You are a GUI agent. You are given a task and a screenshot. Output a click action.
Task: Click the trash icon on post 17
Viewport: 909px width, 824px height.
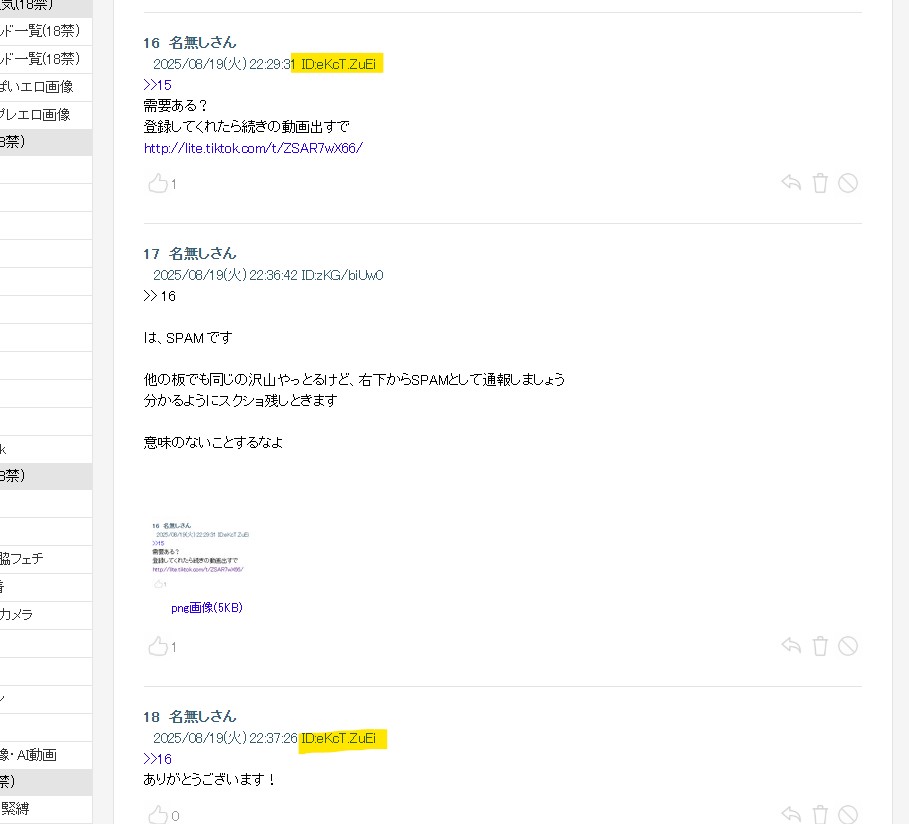pos(820,646)
